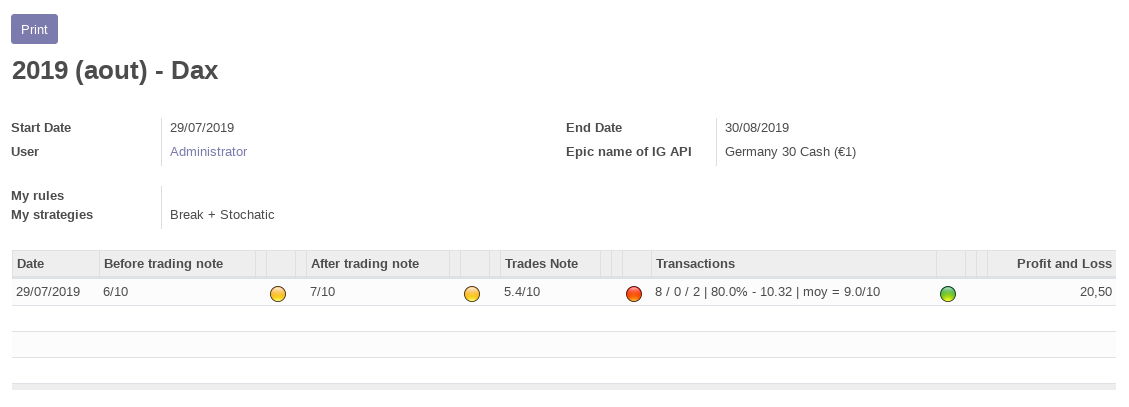Click the Germany 30 Cash epic name
Image resolution: width=1129 pixels, height=407 pixels.
[x=790, y=152]
